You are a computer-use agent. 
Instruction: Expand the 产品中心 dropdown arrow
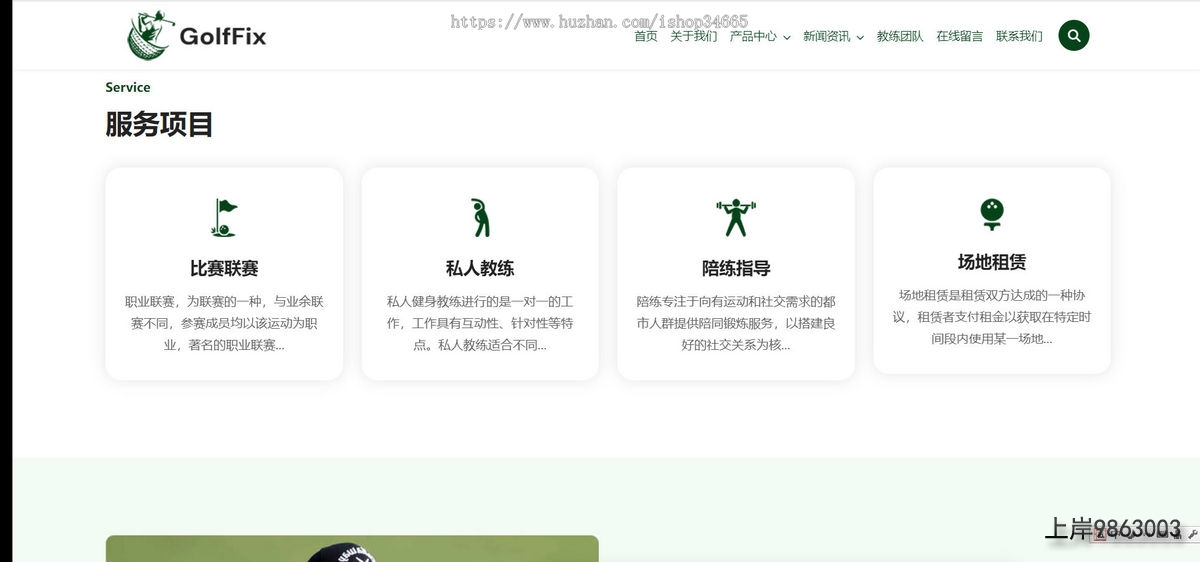click(x=787, y=38)
